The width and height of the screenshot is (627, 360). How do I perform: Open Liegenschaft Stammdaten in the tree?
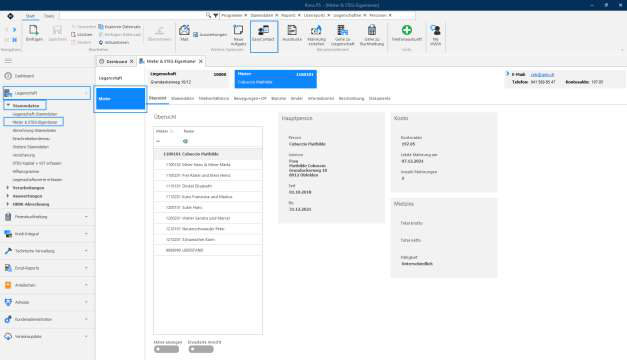pyautogui.click(x=35, y=114)
